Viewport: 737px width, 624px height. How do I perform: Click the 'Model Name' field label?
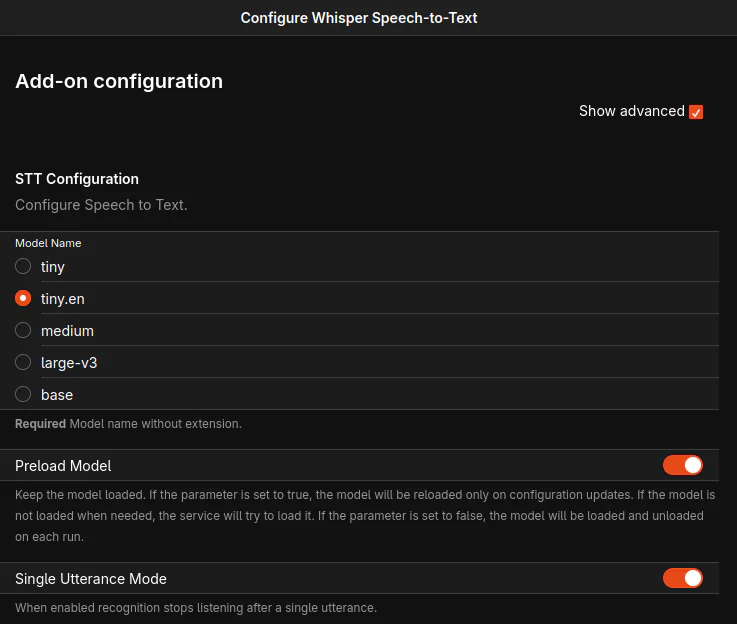48,243
